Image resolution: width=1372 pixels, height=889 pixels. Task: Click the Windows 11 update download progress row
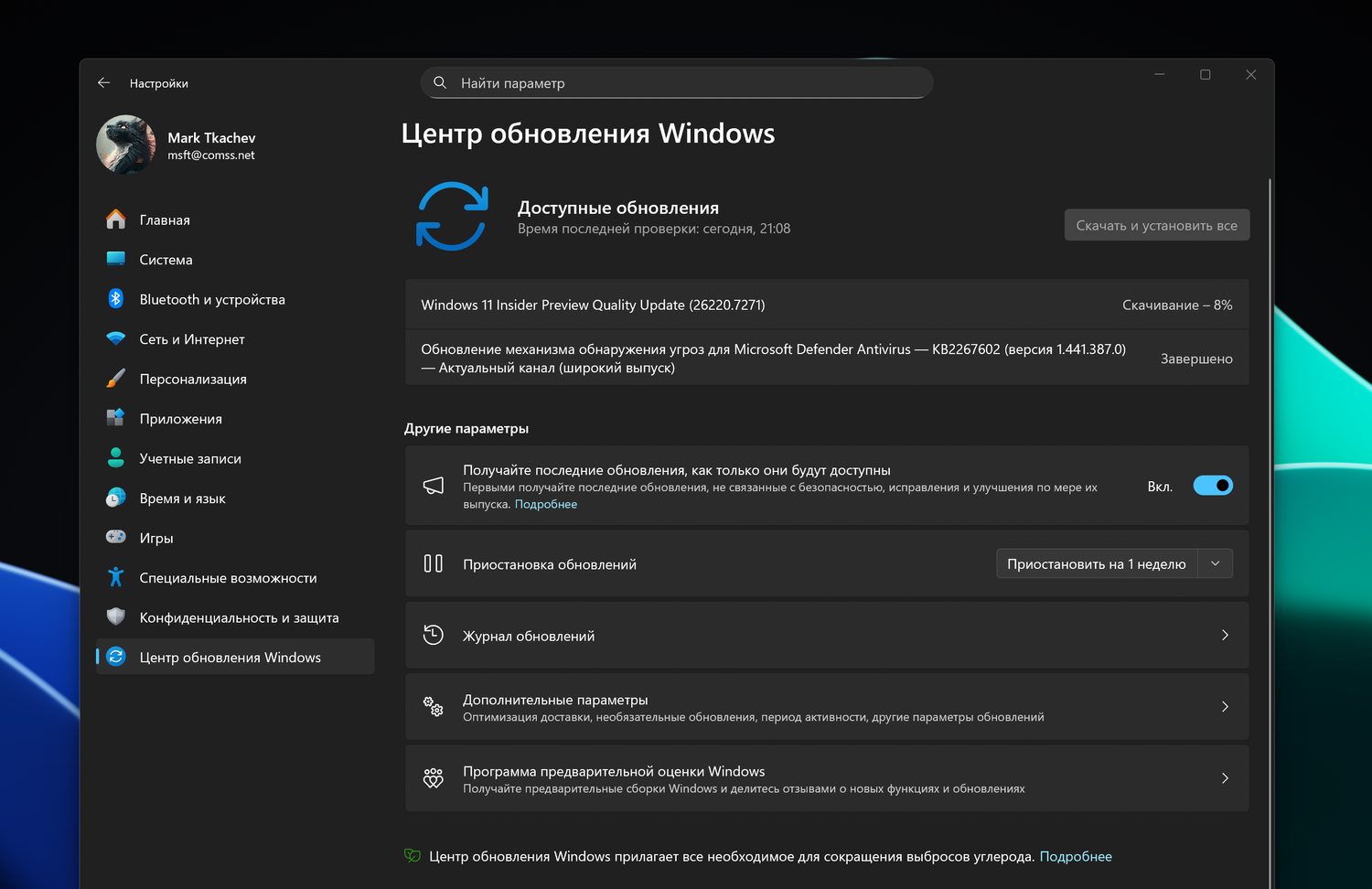(x=823, y=305)
